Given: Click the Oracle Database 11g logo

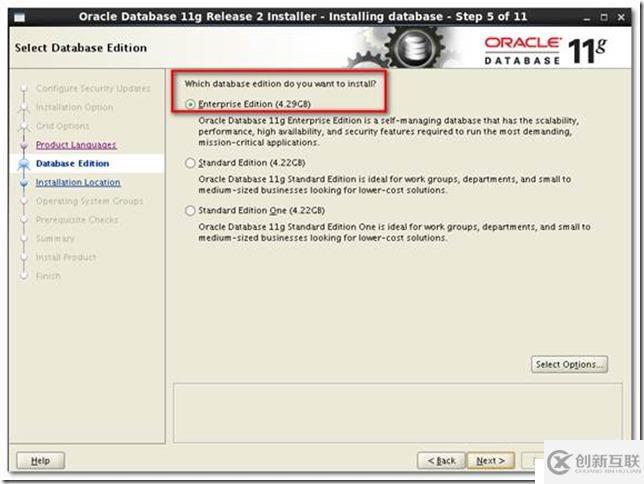Looking at the screenshot, I should click(545, 51).
